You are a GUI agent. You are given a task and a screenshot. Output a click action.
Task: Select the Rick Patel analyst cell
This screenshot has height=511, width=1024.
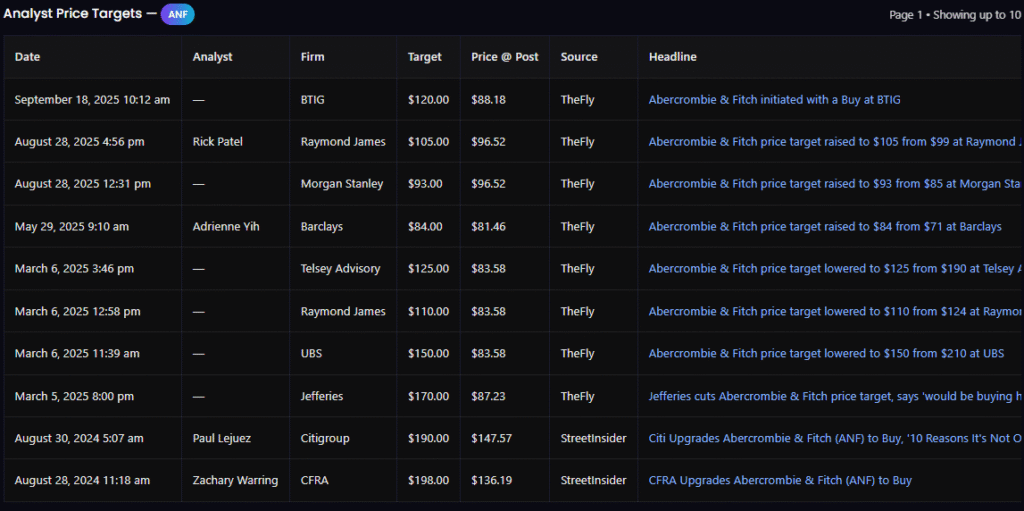pos(218,142)
